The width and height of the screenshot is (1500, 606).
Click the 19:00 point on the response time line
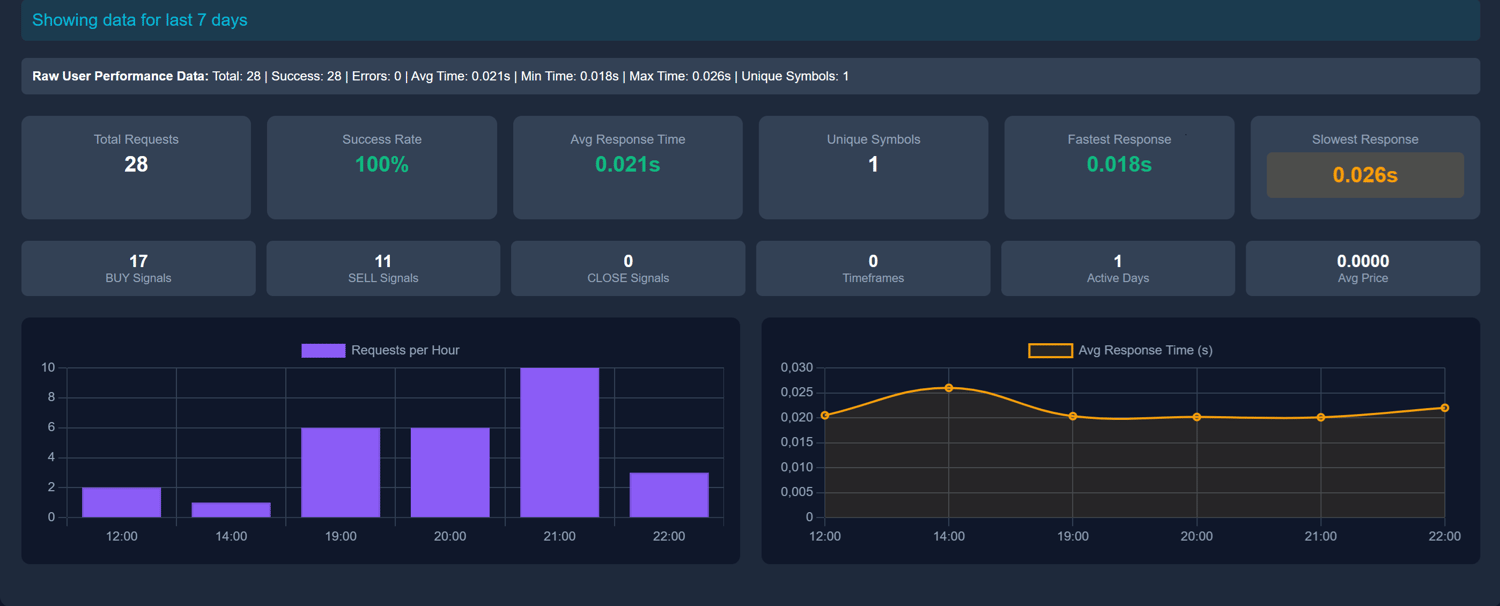pyautogui.click(x=1073, y=416)
